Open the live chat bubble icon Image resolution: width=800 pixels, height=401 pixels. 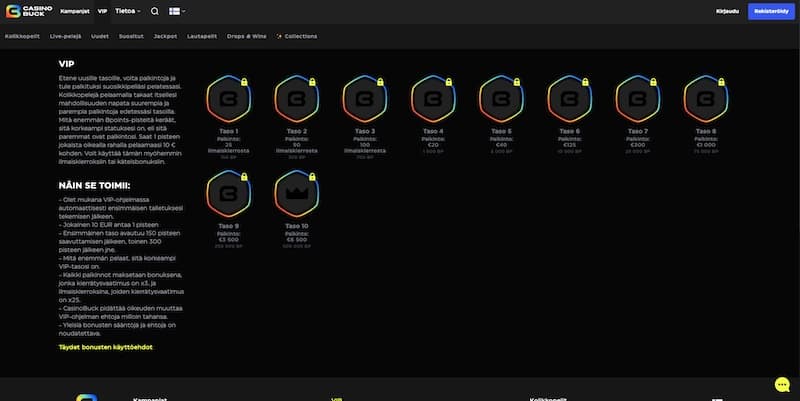[782, 384]
